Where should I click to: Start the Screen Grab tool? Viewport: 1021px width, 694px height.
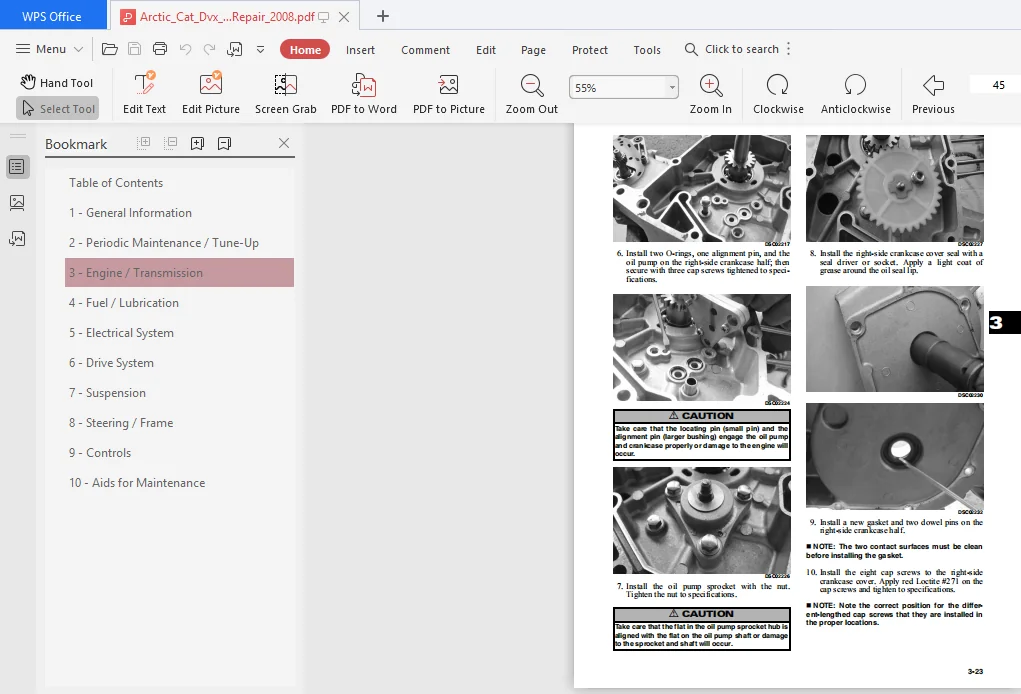(286, 94)
